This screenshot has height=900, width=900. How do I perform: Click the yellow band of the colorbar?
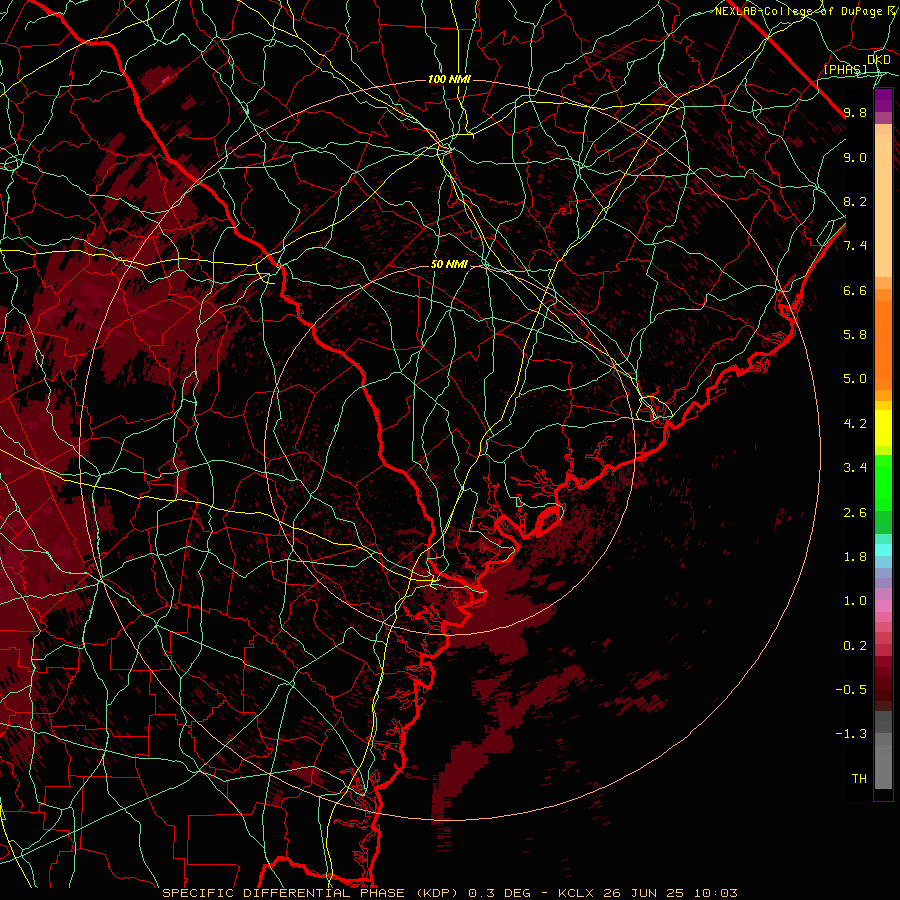(x=883, y=428)
